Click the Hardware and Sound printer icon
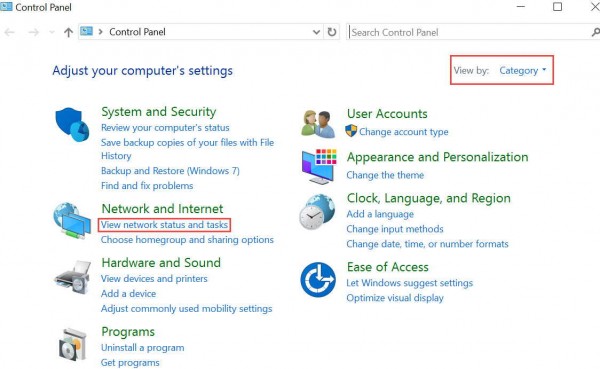Viewport: 600px width, 369px height. (x=73, y=277)
